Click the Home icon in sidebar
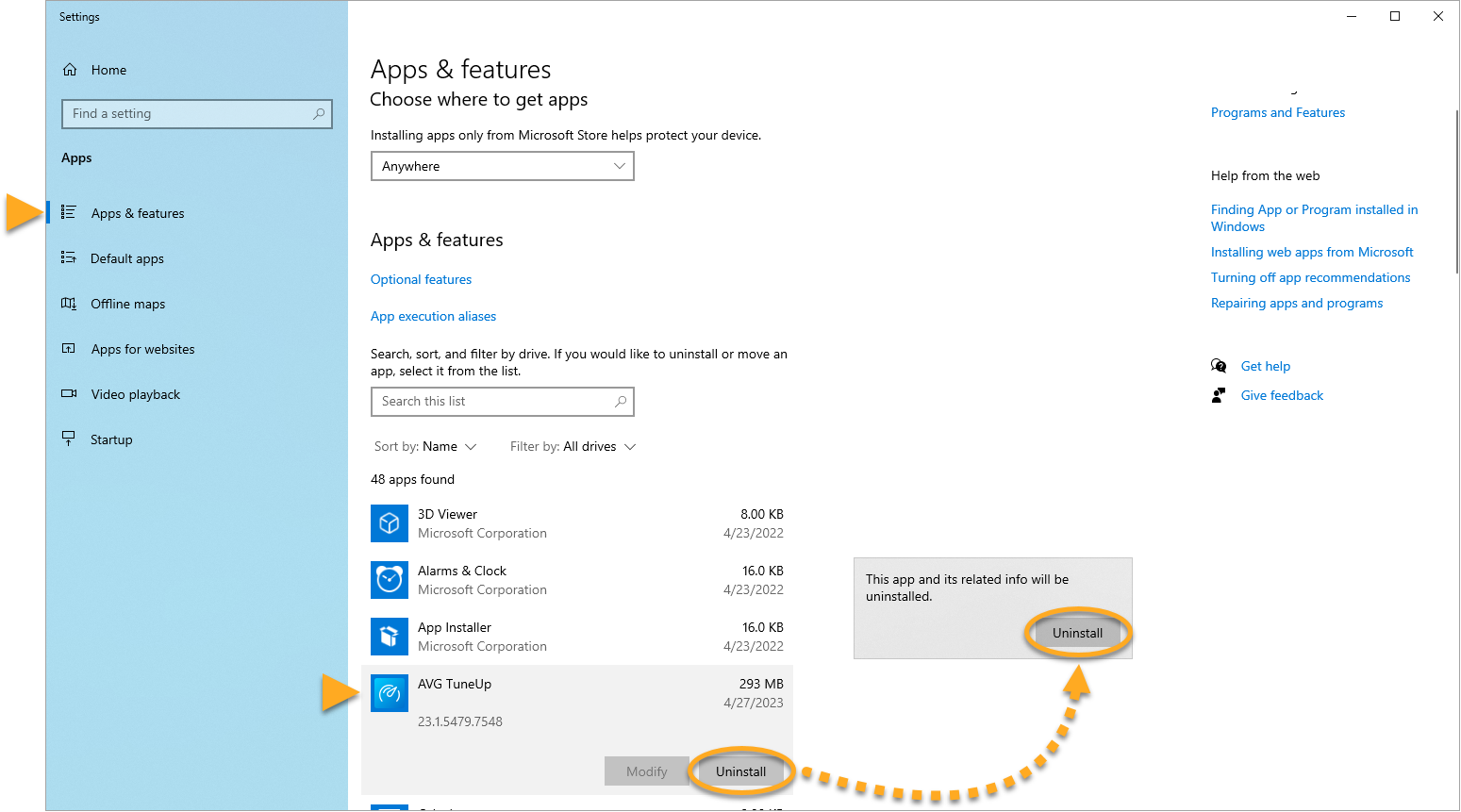Screen dimensions: 1461x812 coord(70,70)
